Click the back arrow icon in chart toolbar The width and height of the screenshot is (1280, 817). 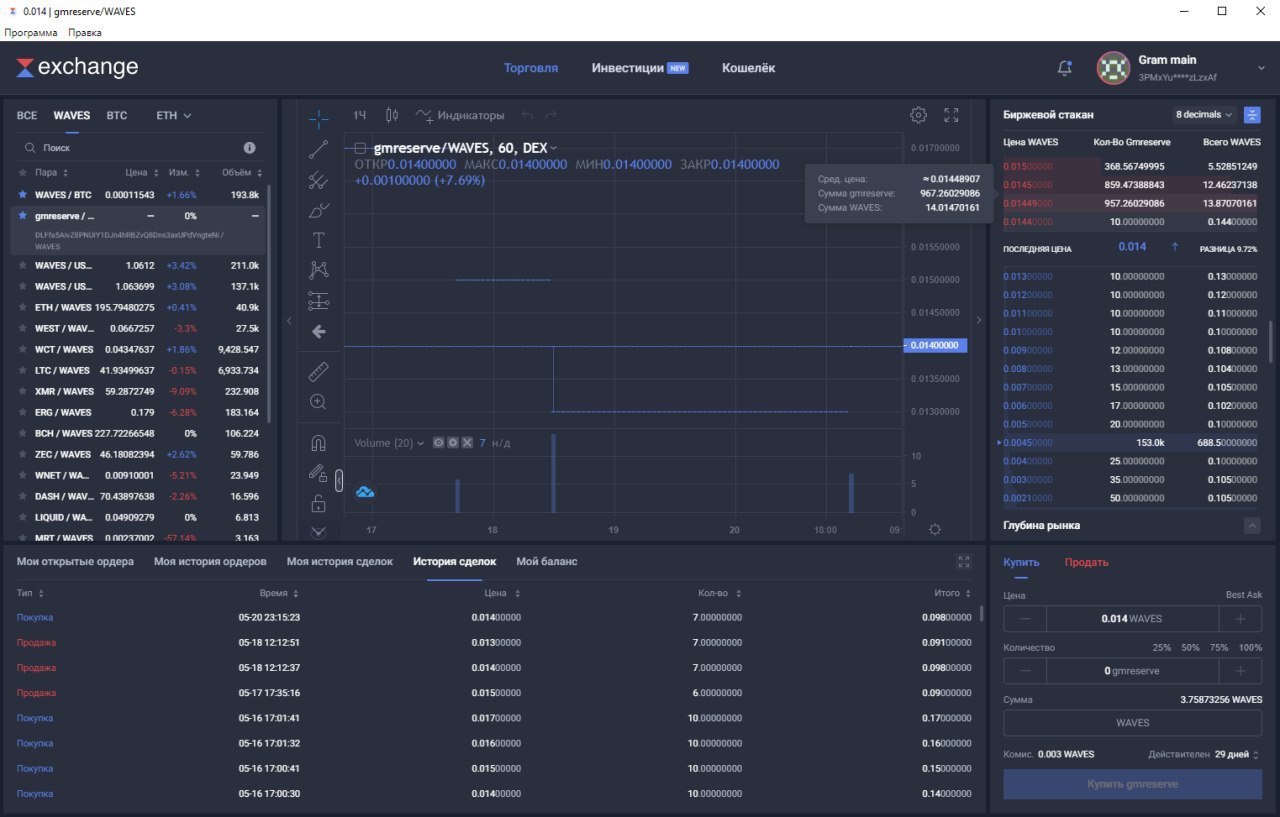point(318,331)
